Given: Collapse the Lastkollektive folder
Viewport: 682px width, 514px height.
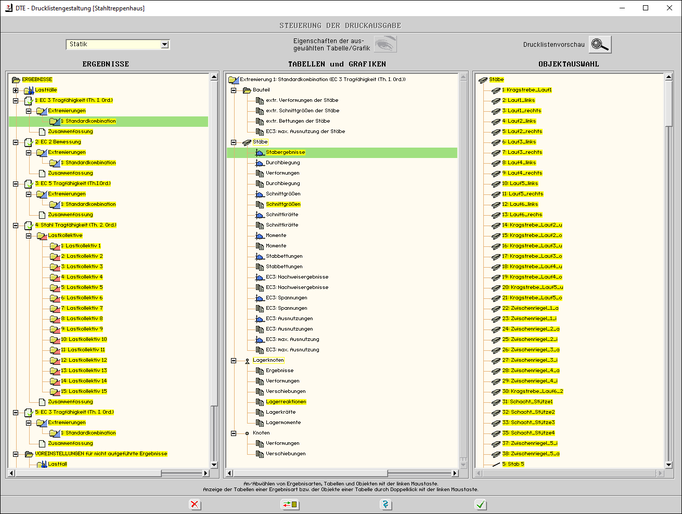Looking at the screenshot, I should 28,235.
